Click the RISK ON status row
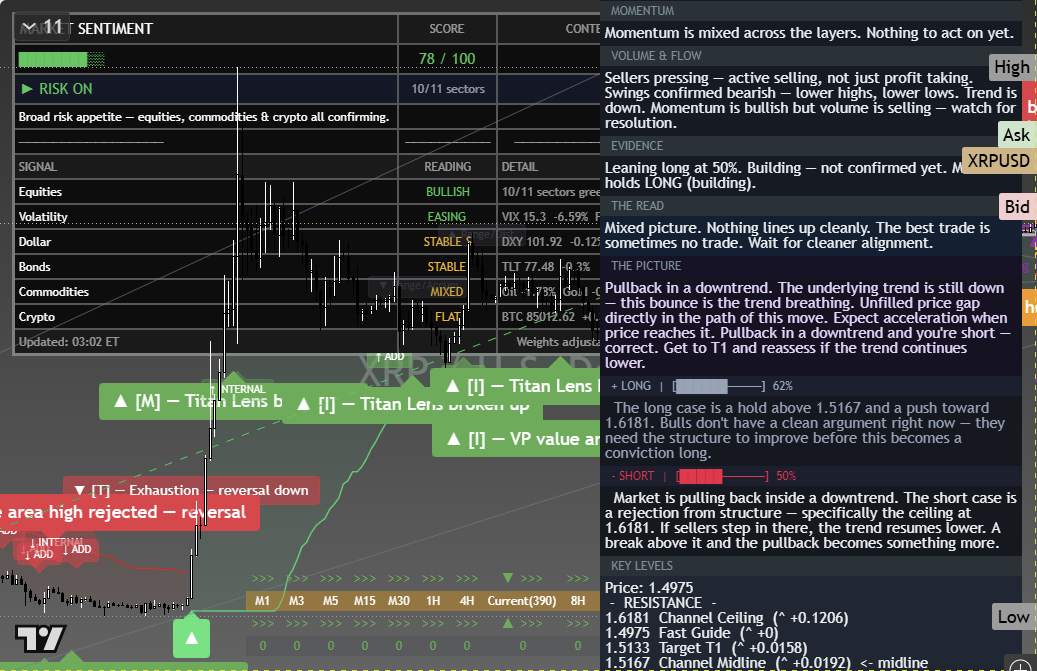Screen dimensions: 1037x671 pos(206,89)
